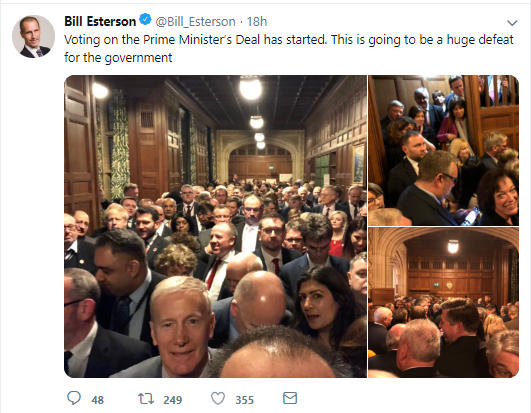Click the @Bill_Esterson handle

click(195, 22)
